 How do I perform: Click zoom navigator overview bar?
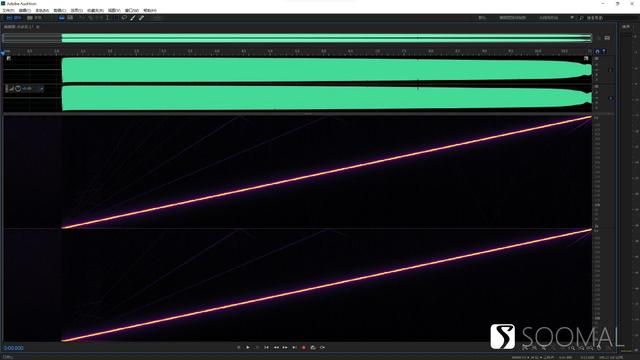pyautogui.click(x=298, y=38)
